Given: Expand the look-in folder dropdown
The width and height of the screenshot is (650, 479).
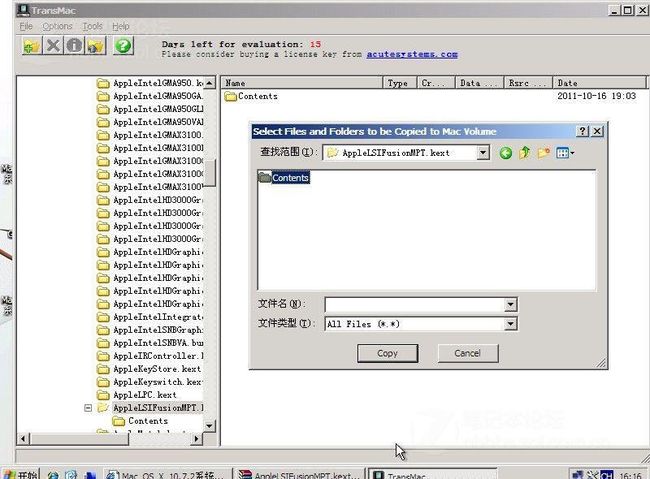Looking at the screenshot, I should pos(483,153).
